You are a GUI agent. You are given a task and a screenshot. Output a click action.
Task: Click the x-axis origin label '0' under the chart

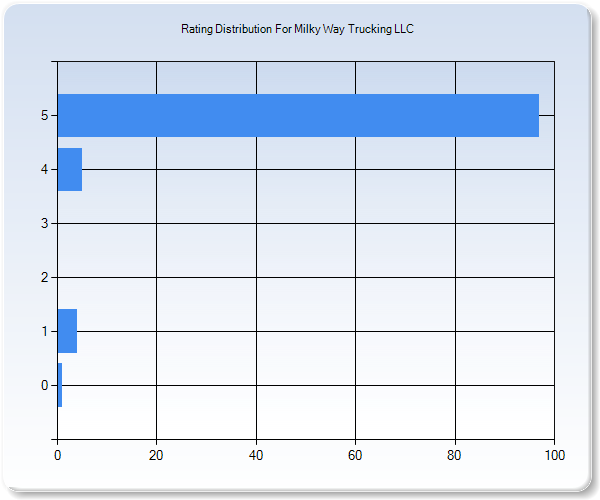point(57,455)
